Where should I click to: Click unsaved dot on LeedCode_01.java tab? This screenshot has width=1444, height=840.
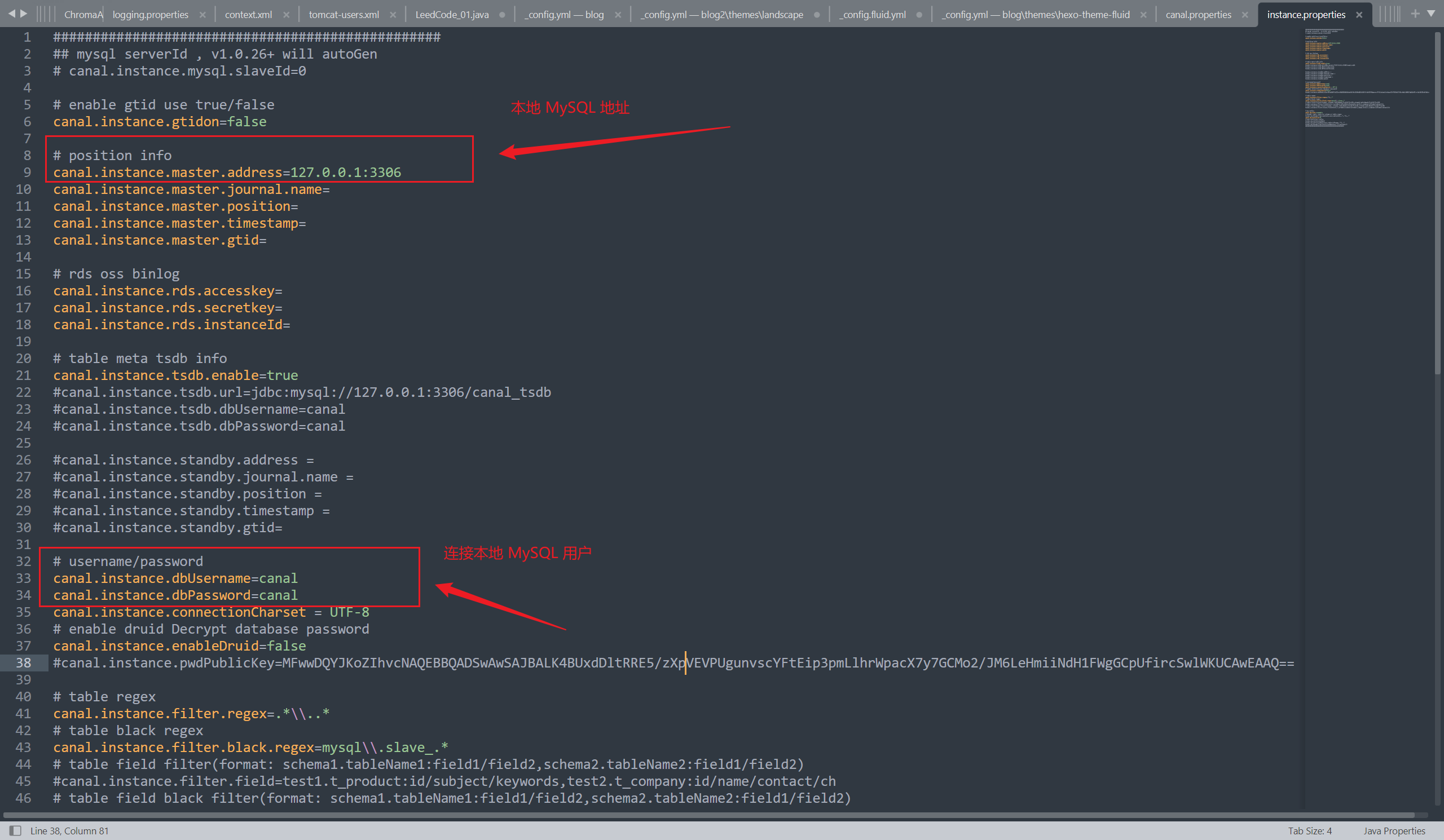point(503,15)
